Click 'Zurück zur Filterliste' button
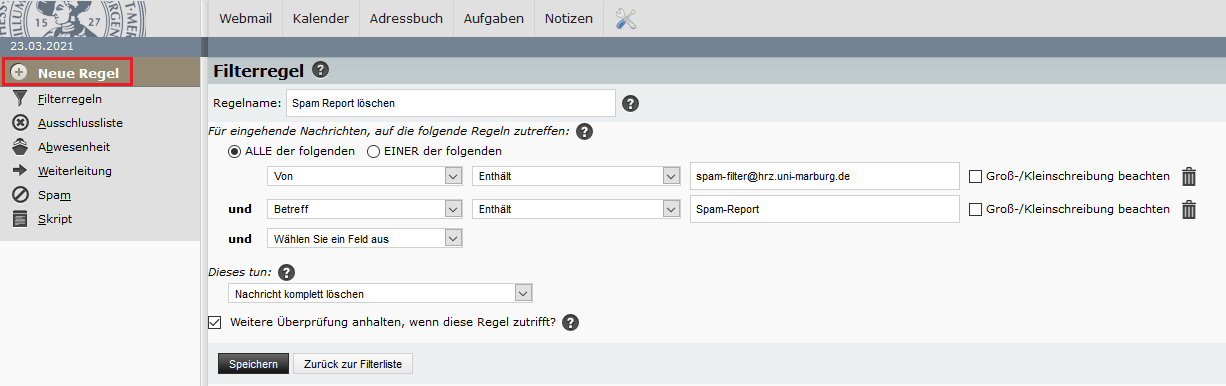Screen dimensions: 1226x386 click(x=353, y=364)
